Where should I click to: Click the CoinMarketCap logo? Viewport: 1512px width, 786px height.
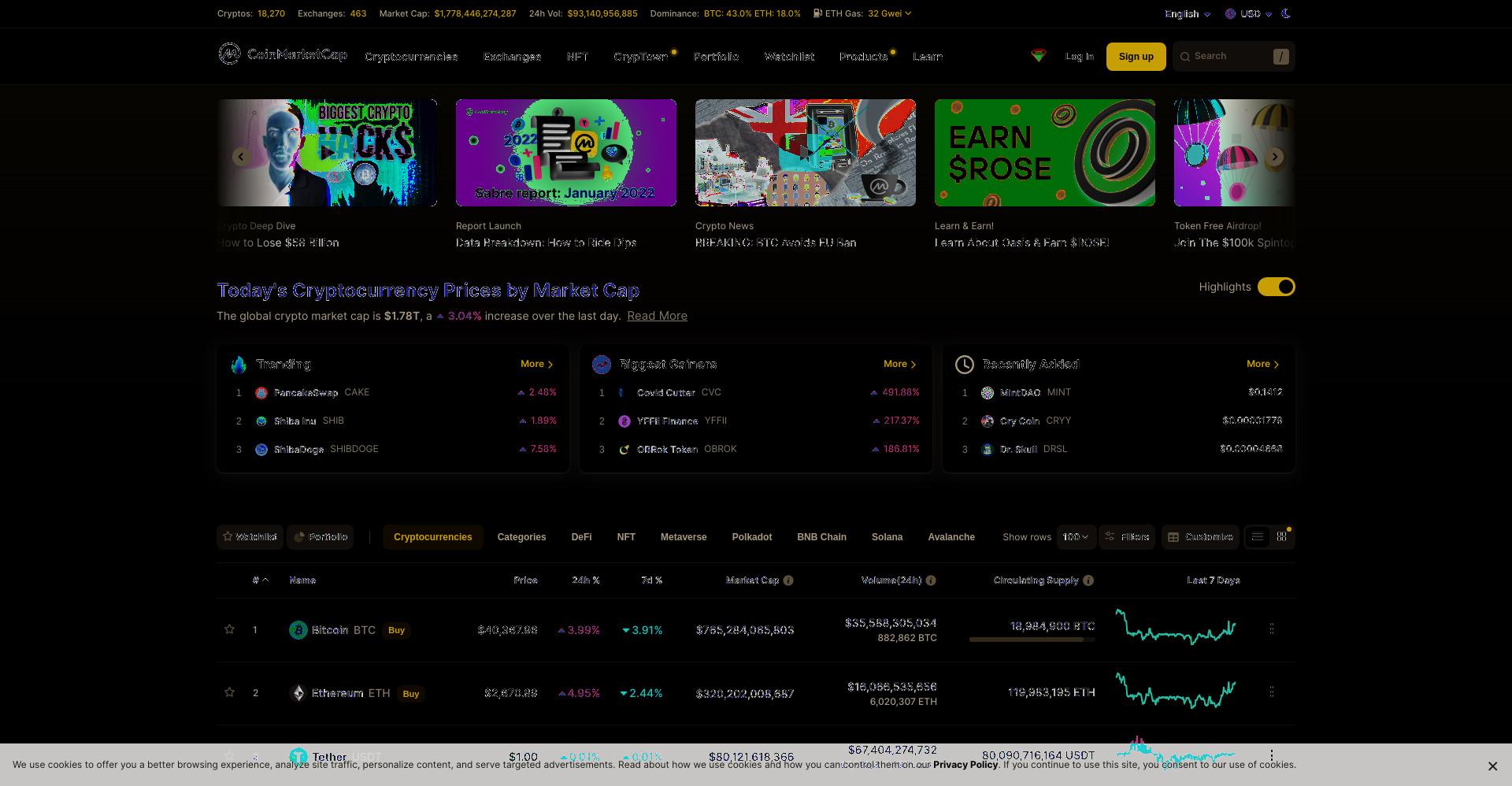[x=283, y=54]
